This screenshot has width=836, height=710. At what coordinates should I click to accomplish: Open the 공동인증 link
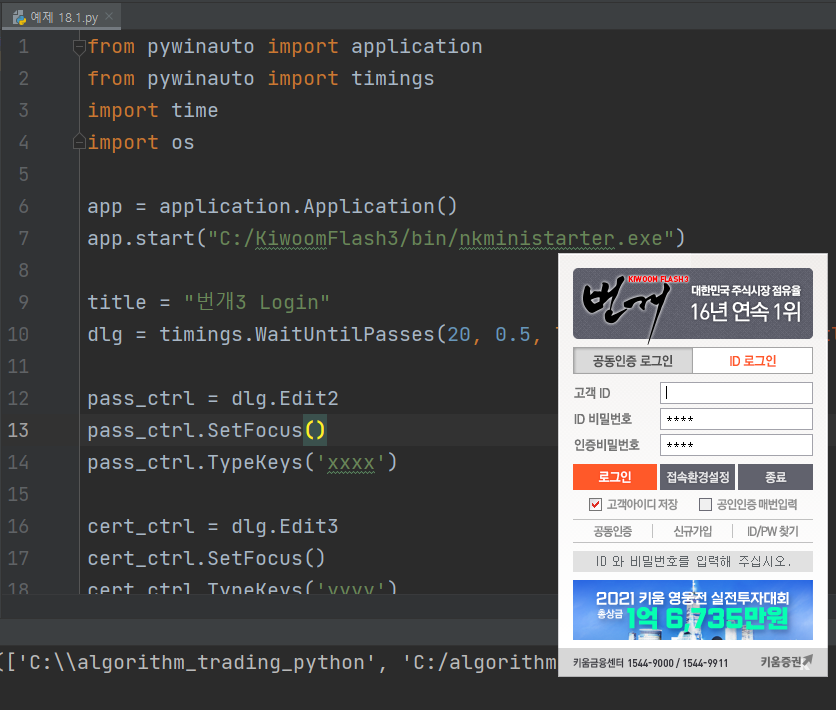click(613, 531)
